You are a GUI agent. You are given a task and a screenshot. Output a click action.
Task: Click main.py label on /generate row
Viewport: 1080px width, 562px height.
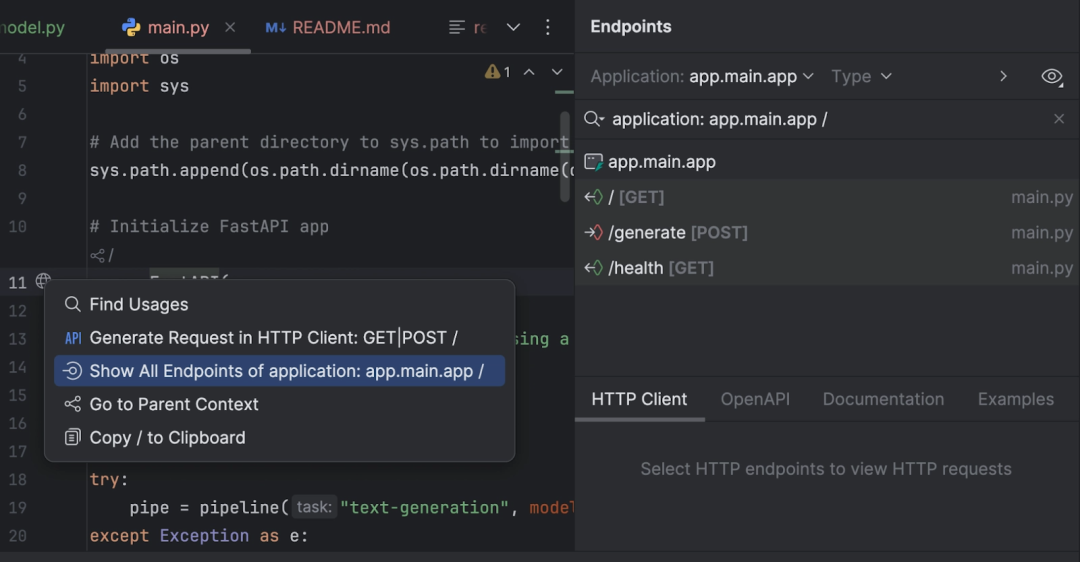[x=1041, y=233]
